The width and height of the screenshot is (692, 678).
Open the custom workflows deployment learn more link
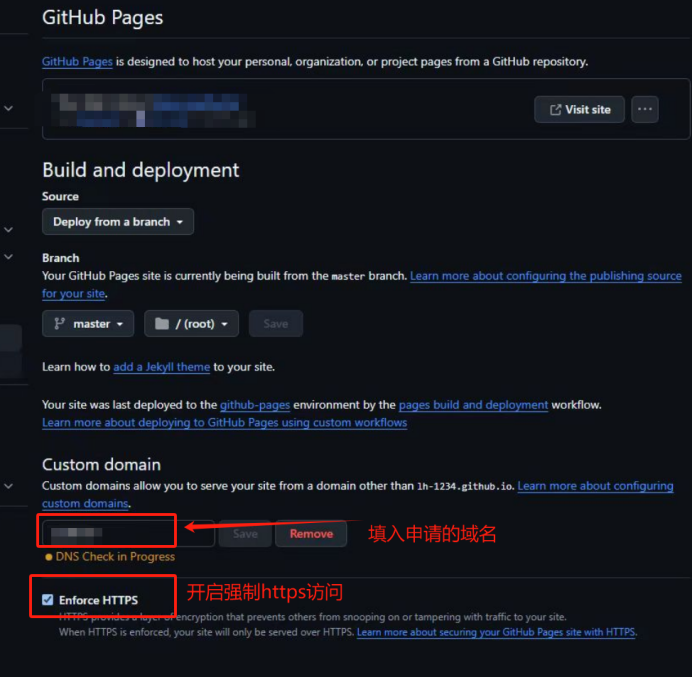pyautogui.click(x=225, y=423)
